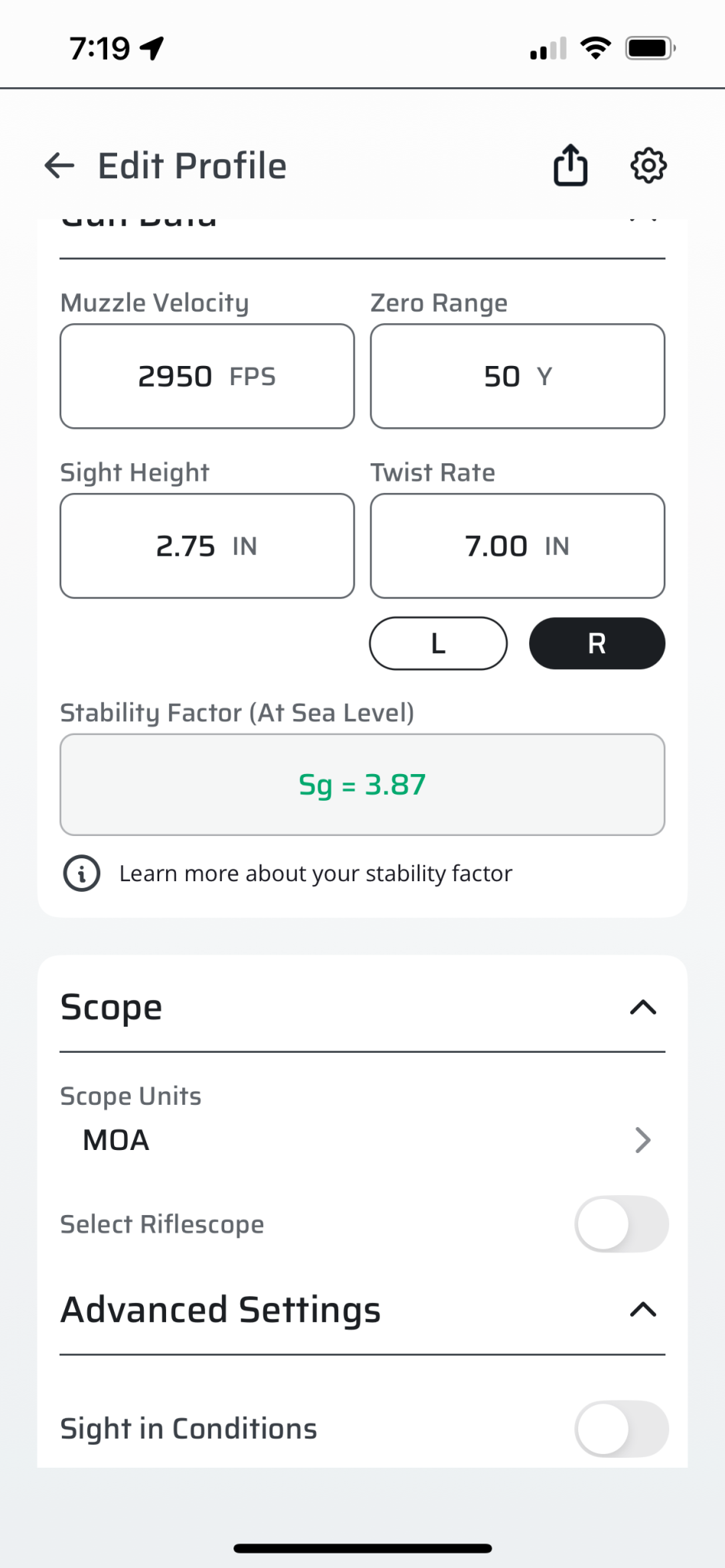725x1568 pixels.
Task: Open Scope Units MOA selector
Action: 362,1140
